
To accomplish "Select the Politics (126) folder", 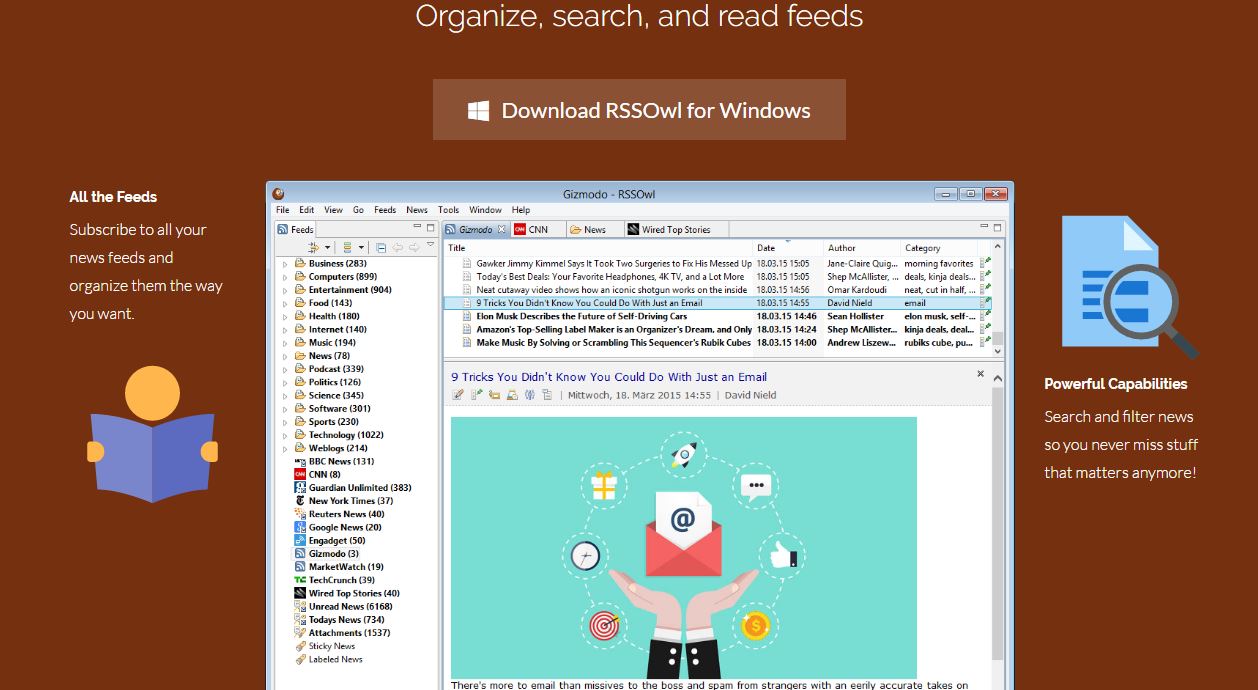I will [x=334, y=382].
